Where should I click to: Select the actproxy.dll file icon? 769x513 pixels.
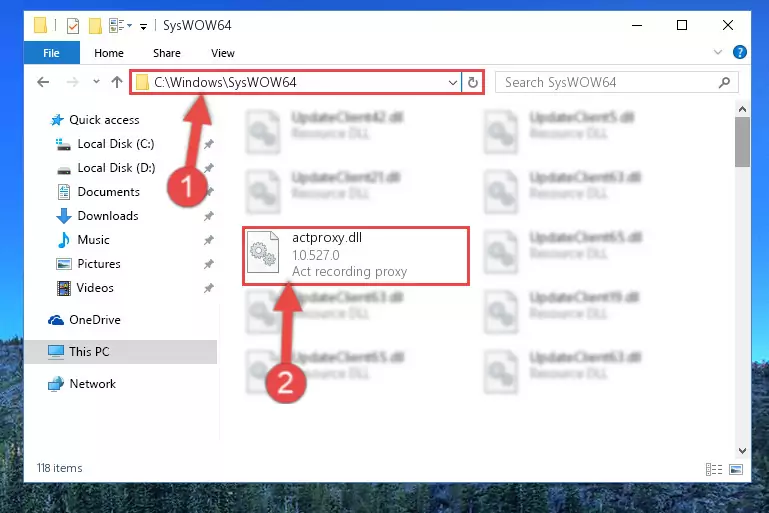pos(263,253)
